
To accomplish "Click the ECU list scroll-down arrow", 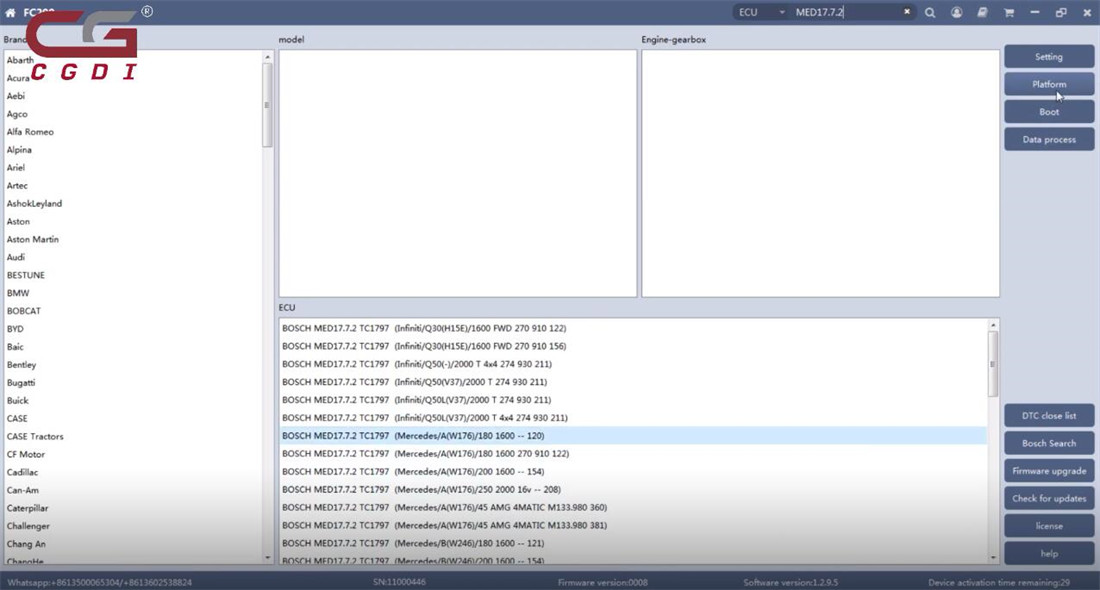I will [993, 558].
